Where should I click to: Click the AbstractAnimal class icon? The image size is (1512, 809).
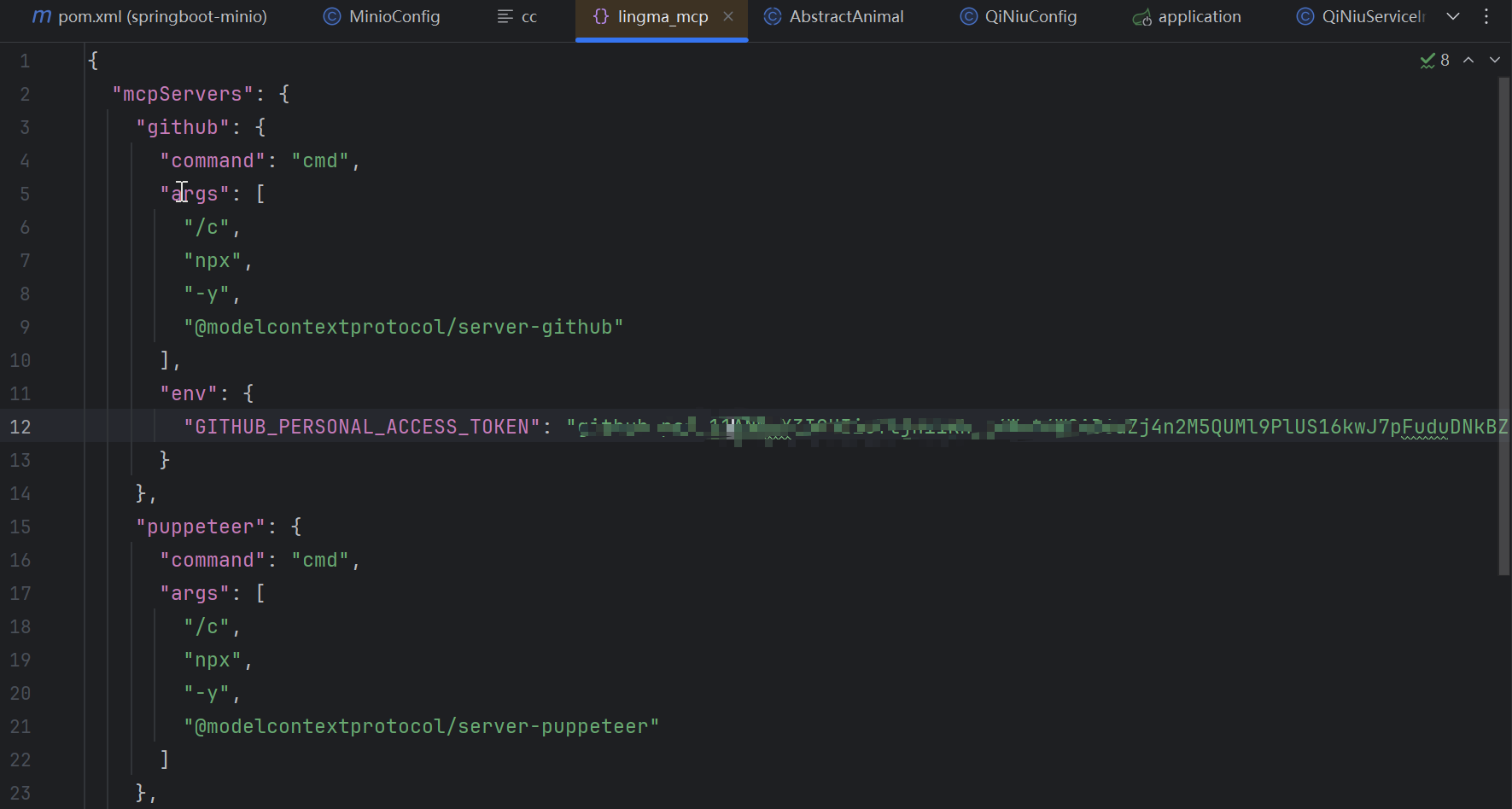click(773, 17)
